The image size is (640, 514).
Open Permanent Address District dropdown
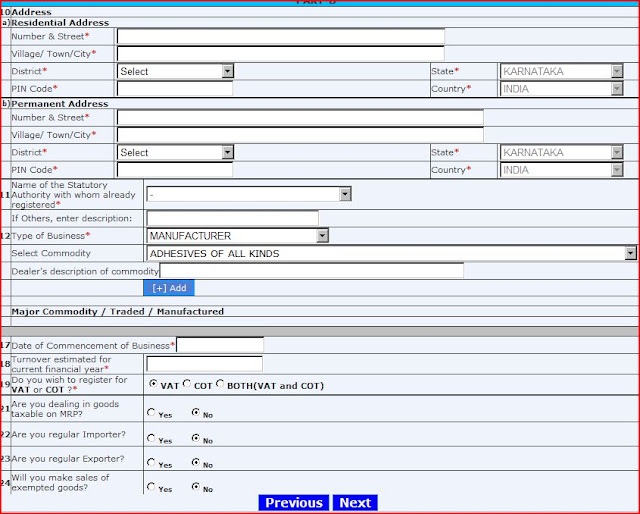[x=176, y=153]
